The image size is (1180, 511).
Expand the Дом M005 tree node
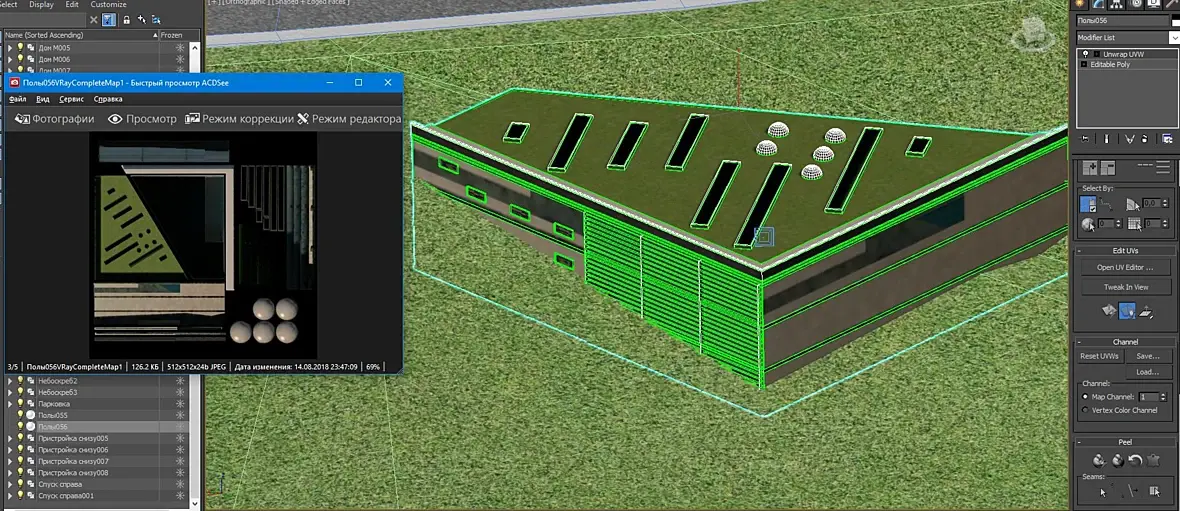[x=10, y=47]
